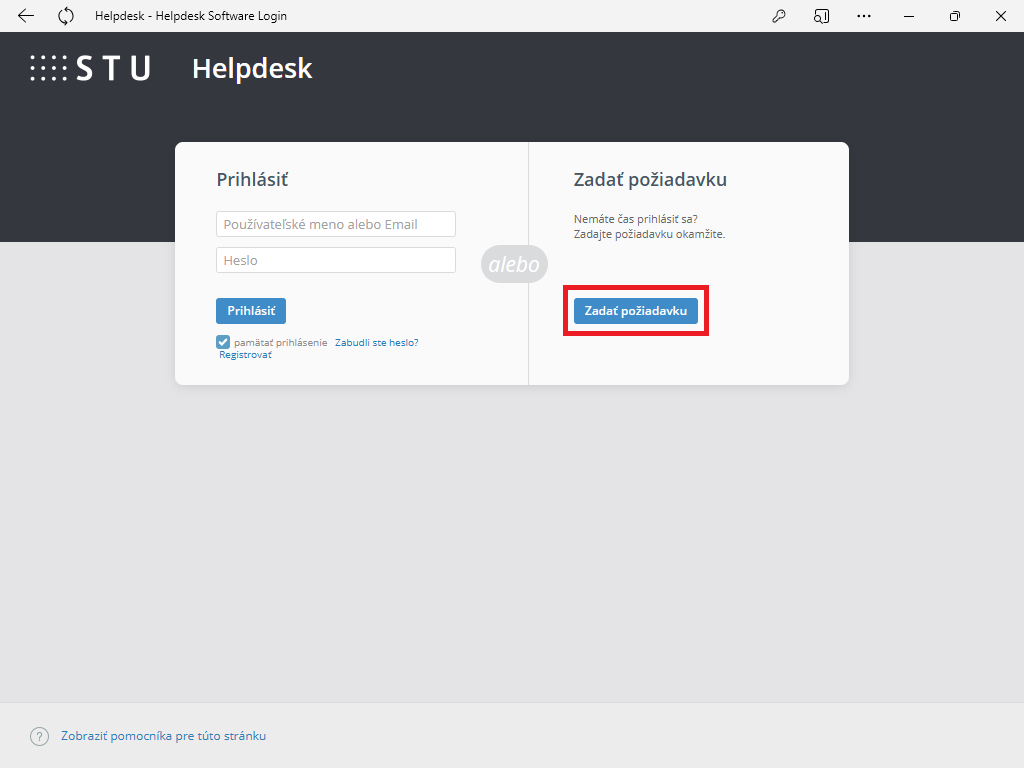The height and width of the screenshot is (768, 1024).
Task: Restore down the window size
Action: pos(955,16)
